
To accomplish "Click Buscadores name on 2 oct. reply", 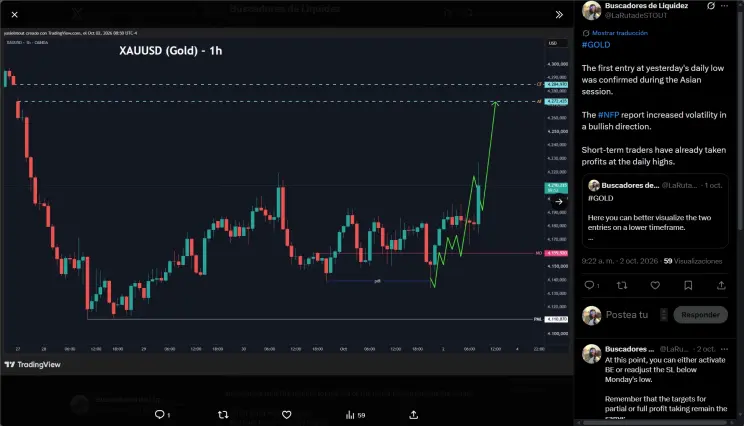I will click(629, 349).
